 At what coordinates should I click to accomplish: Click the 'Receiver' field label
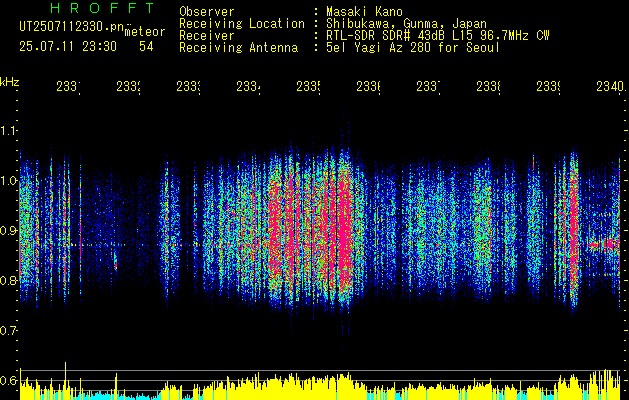pyautogui.click(x=207, y=36)
